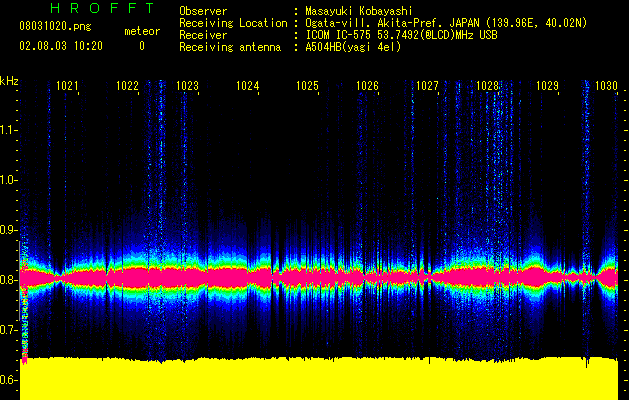The image size is (629, 400).
Task: Click the 1030 time marker
Action: coord(606,86)
